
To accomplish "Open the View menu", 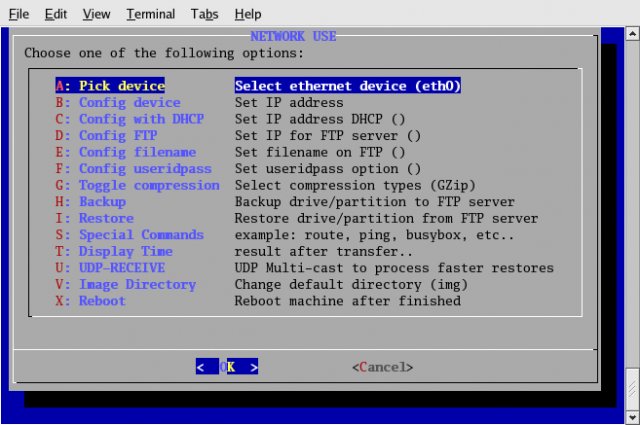I will (x=97, y=14).
